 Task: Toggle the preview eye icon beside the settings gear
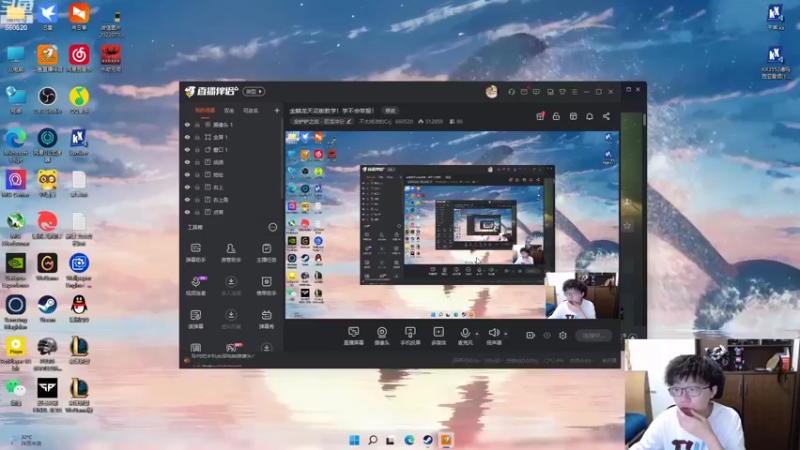[x=547, y=335]
